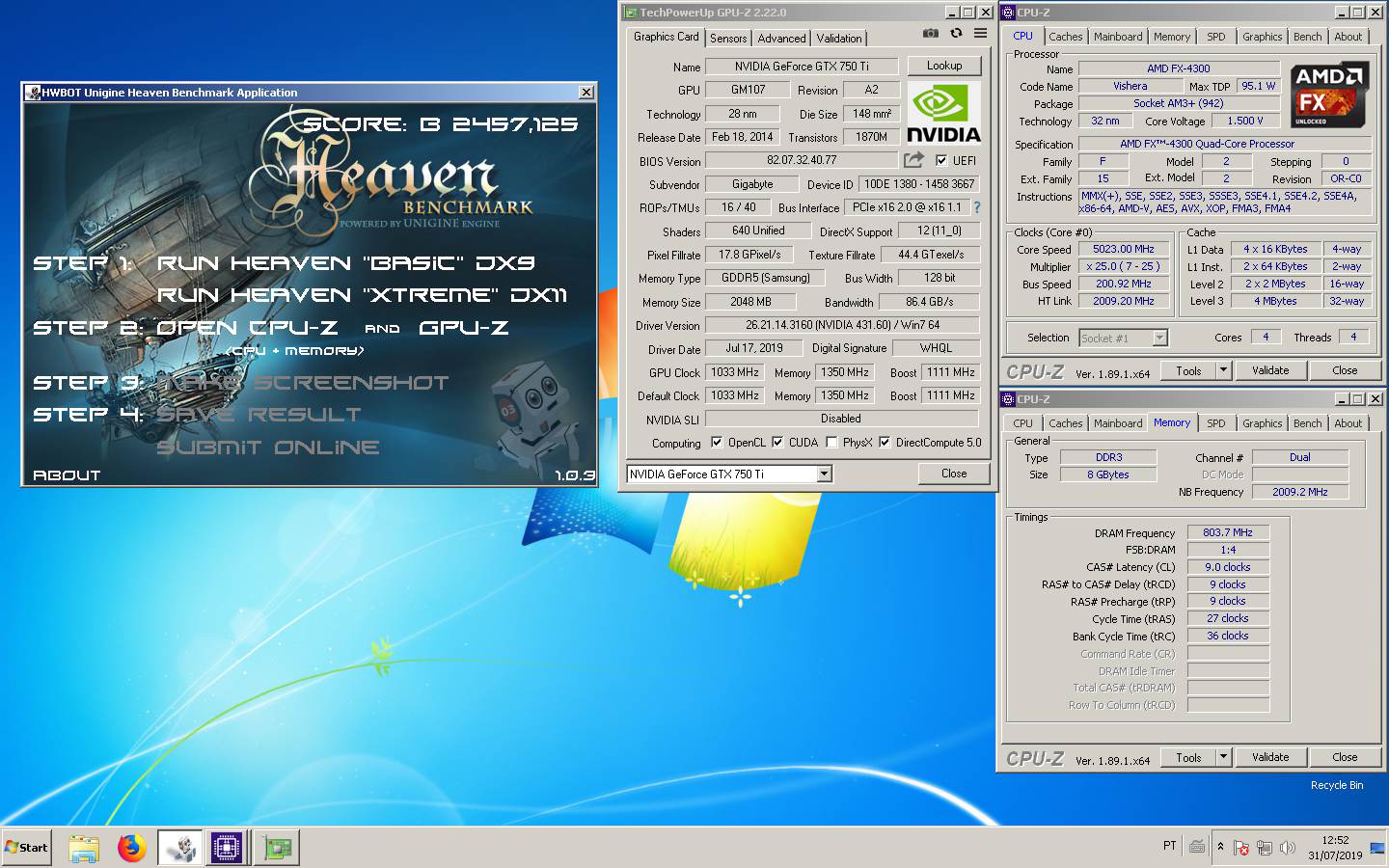Viewport: 1389px width, 868px height.
Task: Open Mainboard tab in top CPU-Z window
Action: pyautogui.click(x=1118, y=37)
